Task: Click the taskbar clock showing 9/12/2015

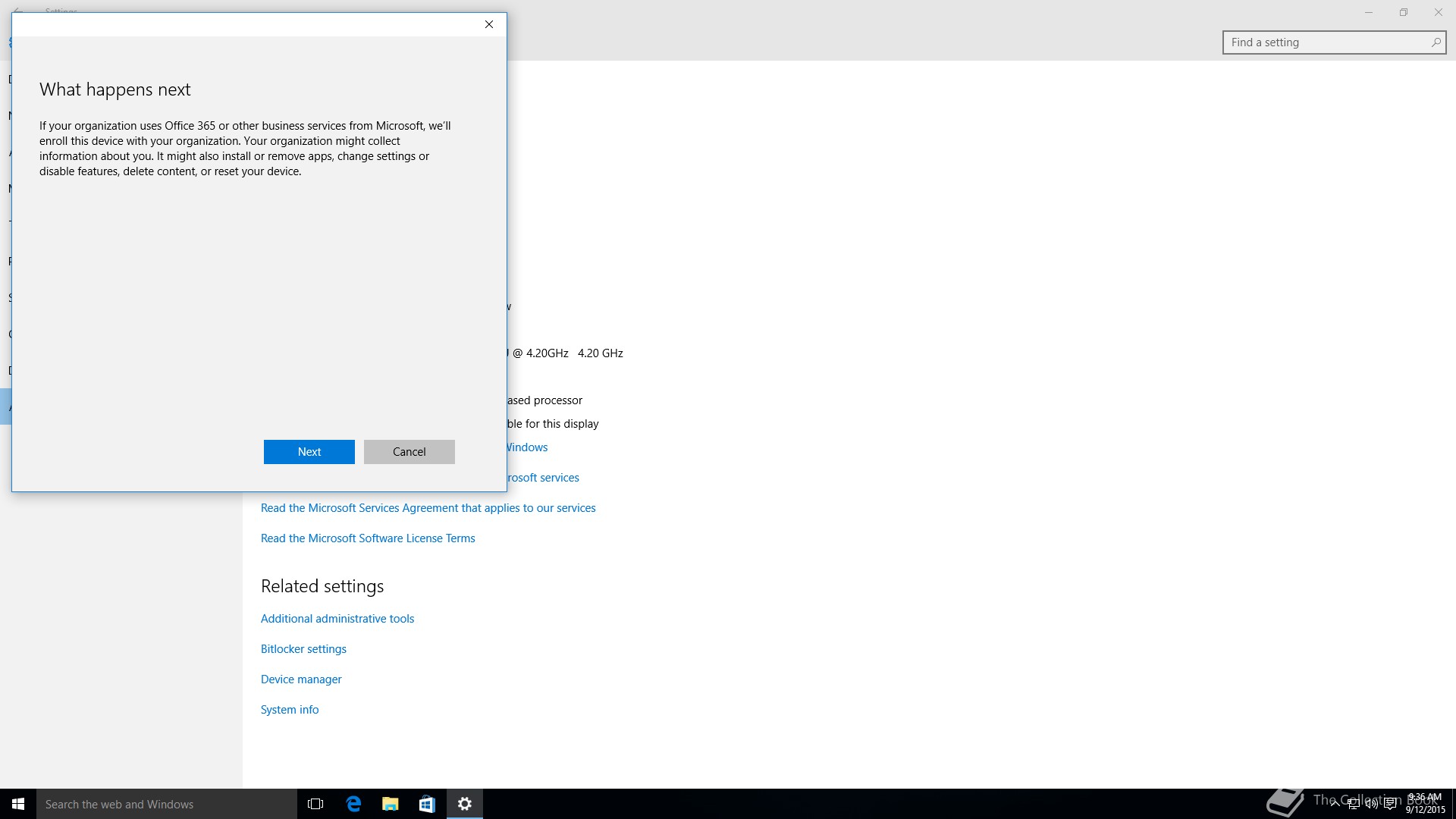Action: pos(1425,804)
